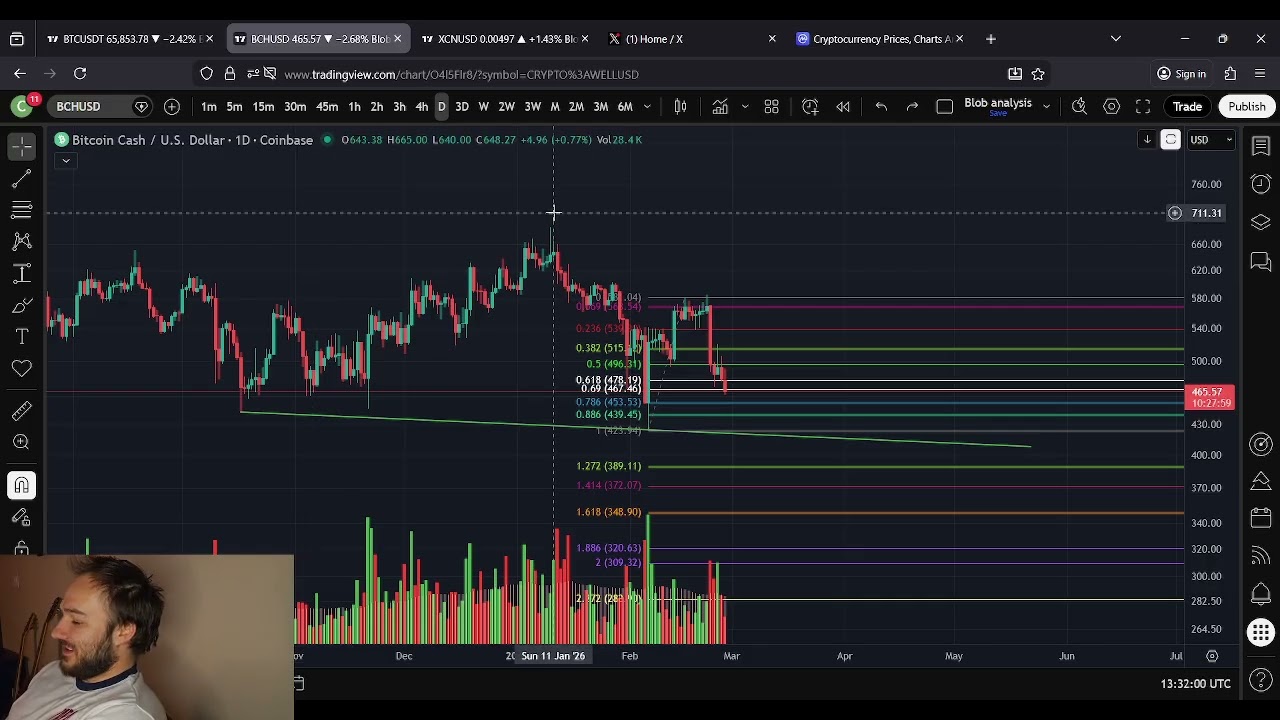Select the brush drawing tool
Image resolution: width=1280 pixels, height=720 pixels.
(21, 306)
